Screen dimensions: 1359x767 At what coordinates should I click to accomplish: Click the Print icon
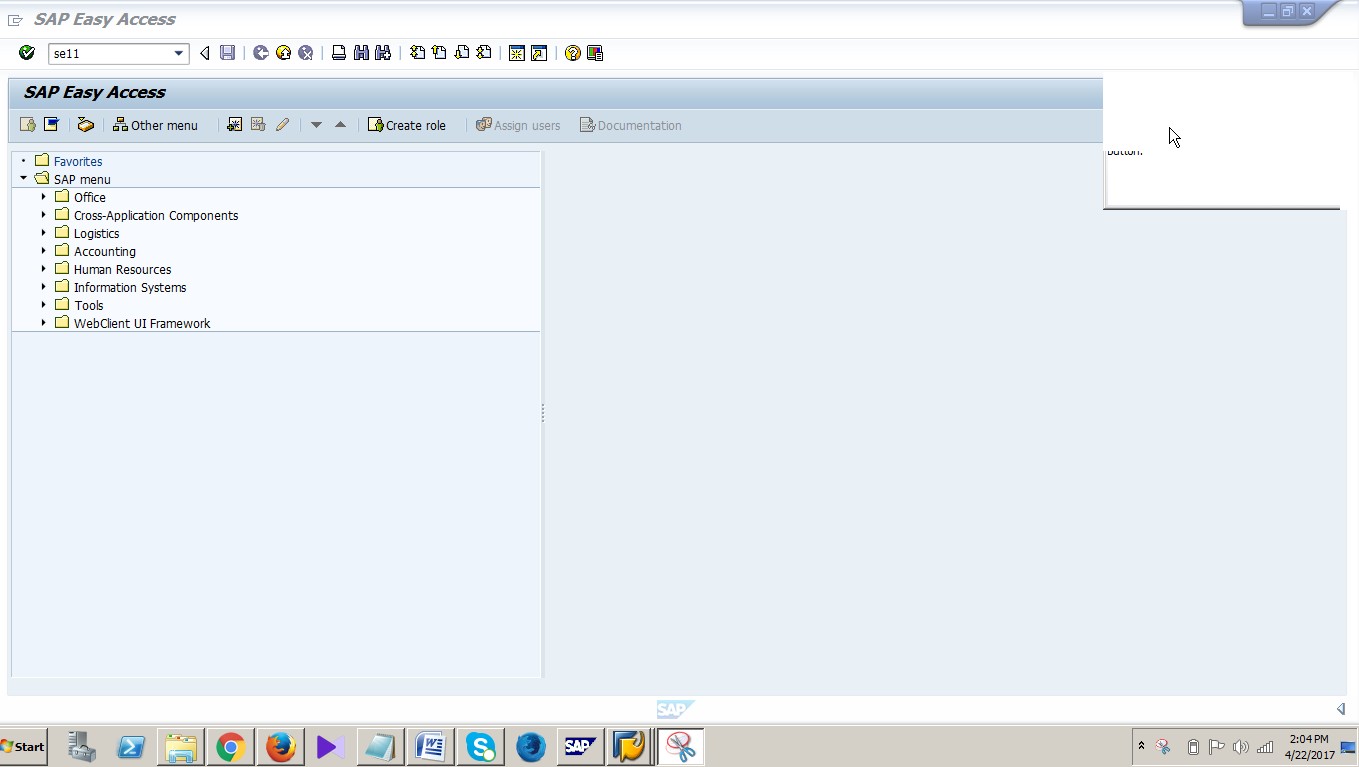(x=338, y=53)
